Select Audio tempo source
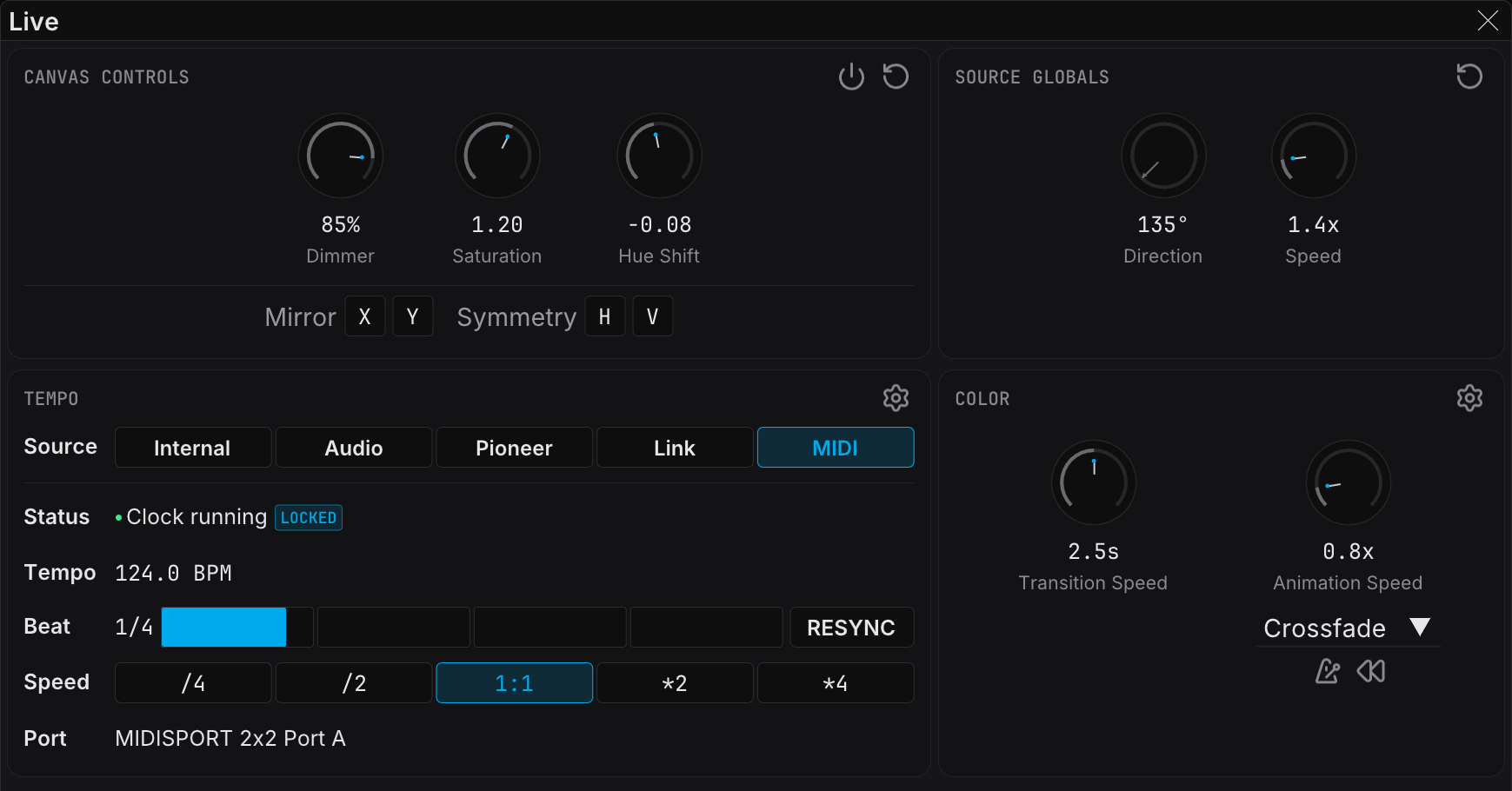The width and height of the screenshot is (1512, 791). point(354,448)
